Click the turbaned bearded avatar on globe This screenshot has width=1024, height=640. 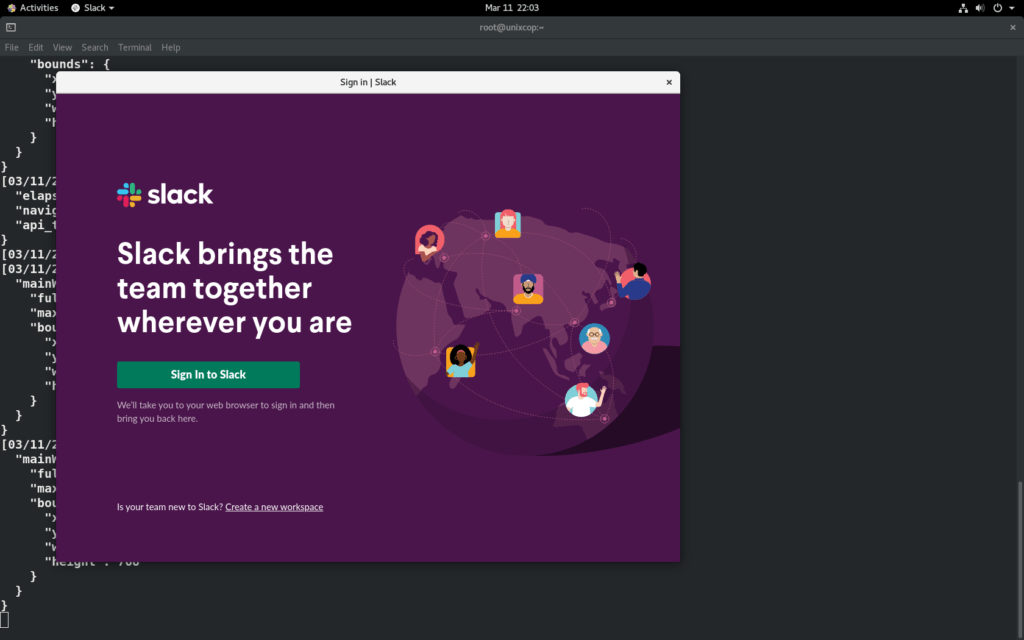click(528, 289)
